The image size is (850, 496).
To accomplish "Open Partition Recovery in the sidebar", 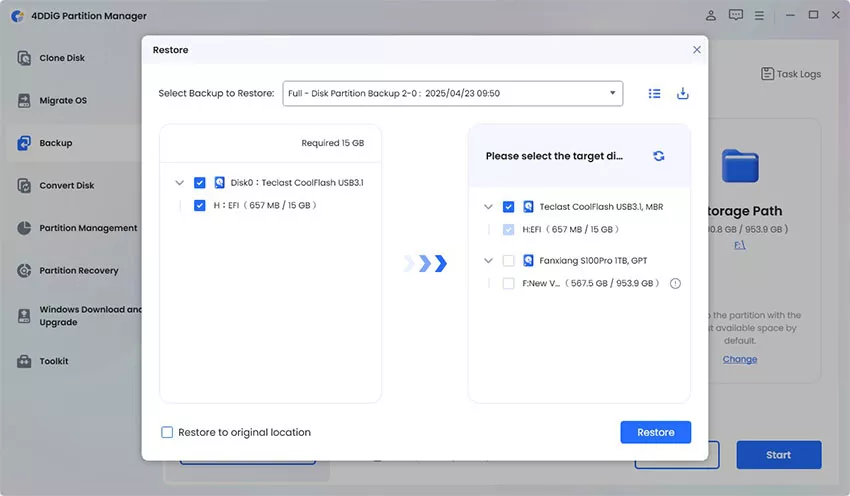I will [x=79, y=270].
